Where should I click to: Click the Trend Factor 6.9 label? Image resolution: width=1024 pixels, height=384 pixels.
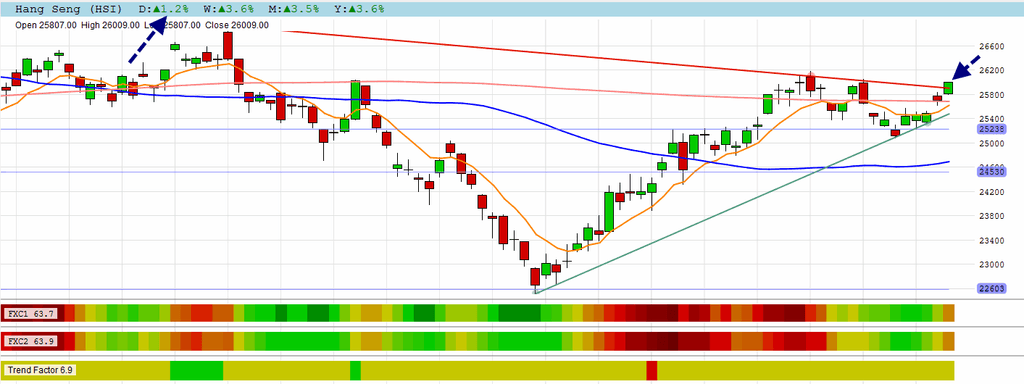click(x=40, y=370)
